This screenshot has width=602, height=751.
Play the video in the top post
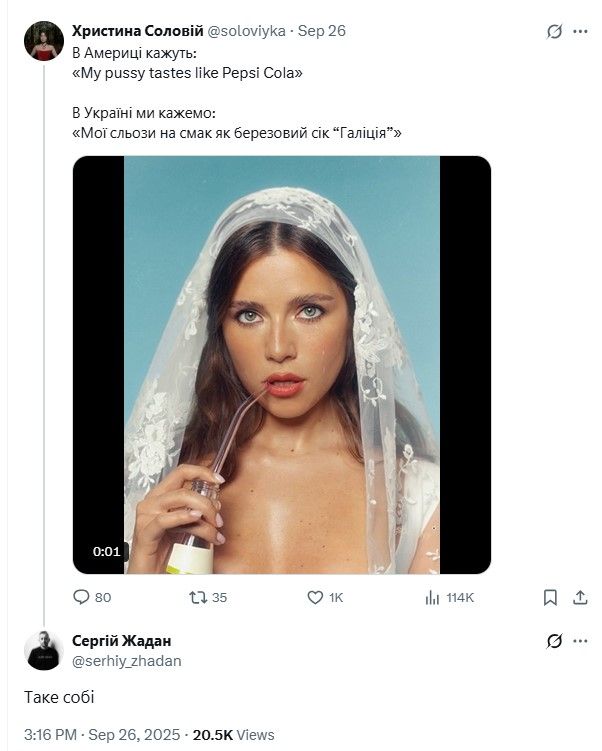282,365
